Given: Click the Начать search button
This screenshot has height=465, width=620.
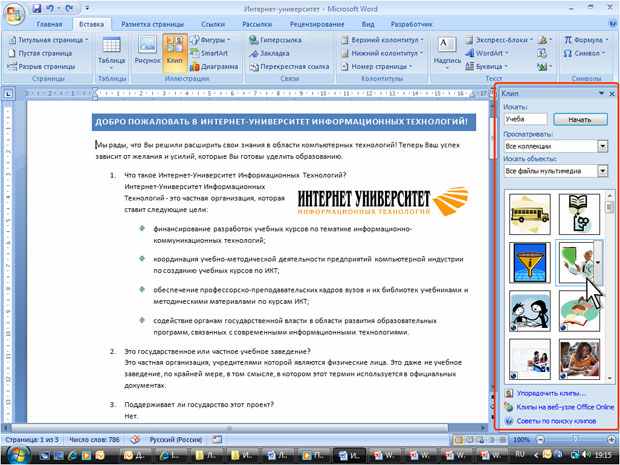Looking at the screenshot, I should (x=580, y=119).
